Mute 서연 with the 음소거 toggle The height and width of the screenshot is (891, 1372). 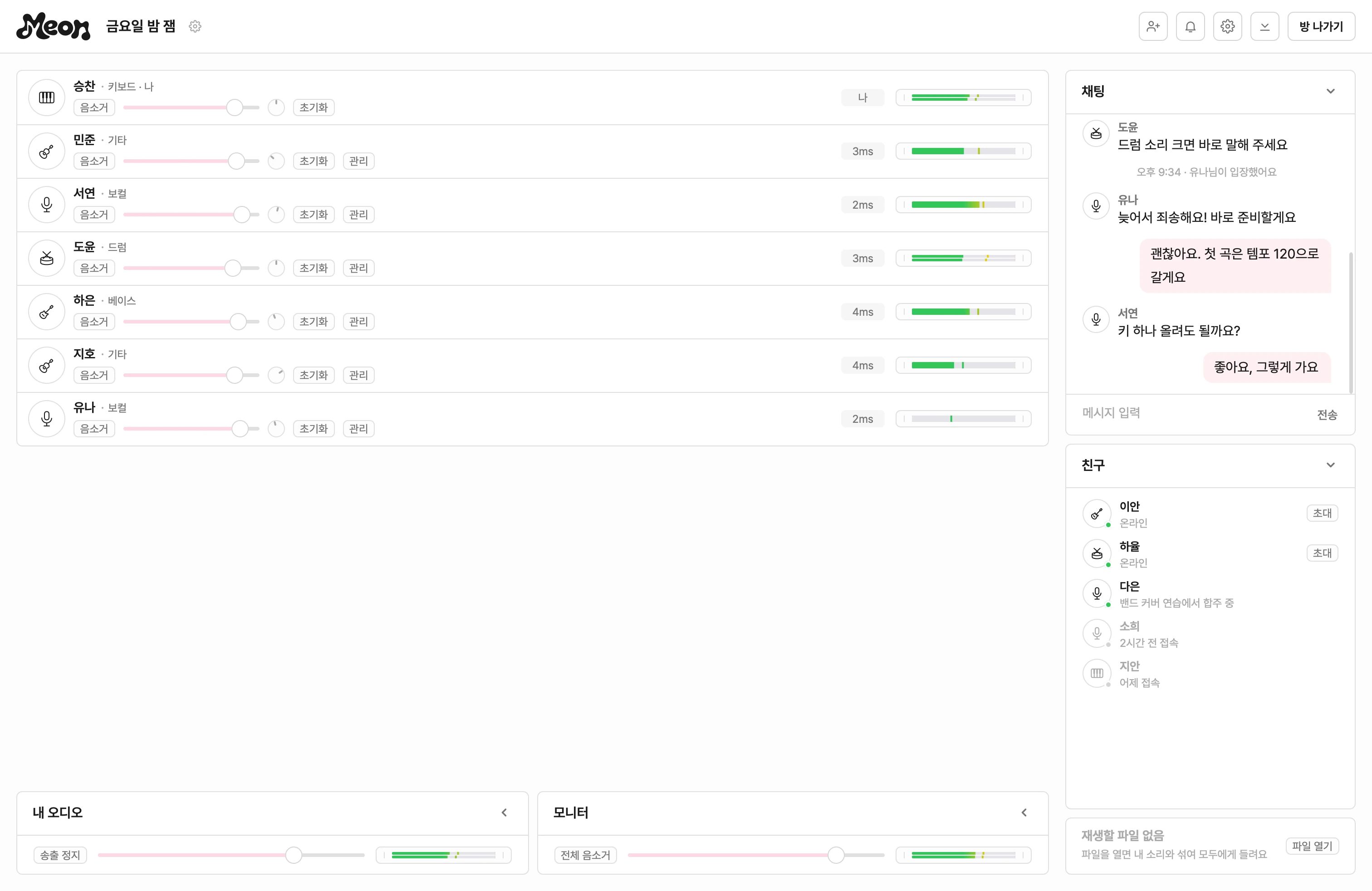coord(94,215)
